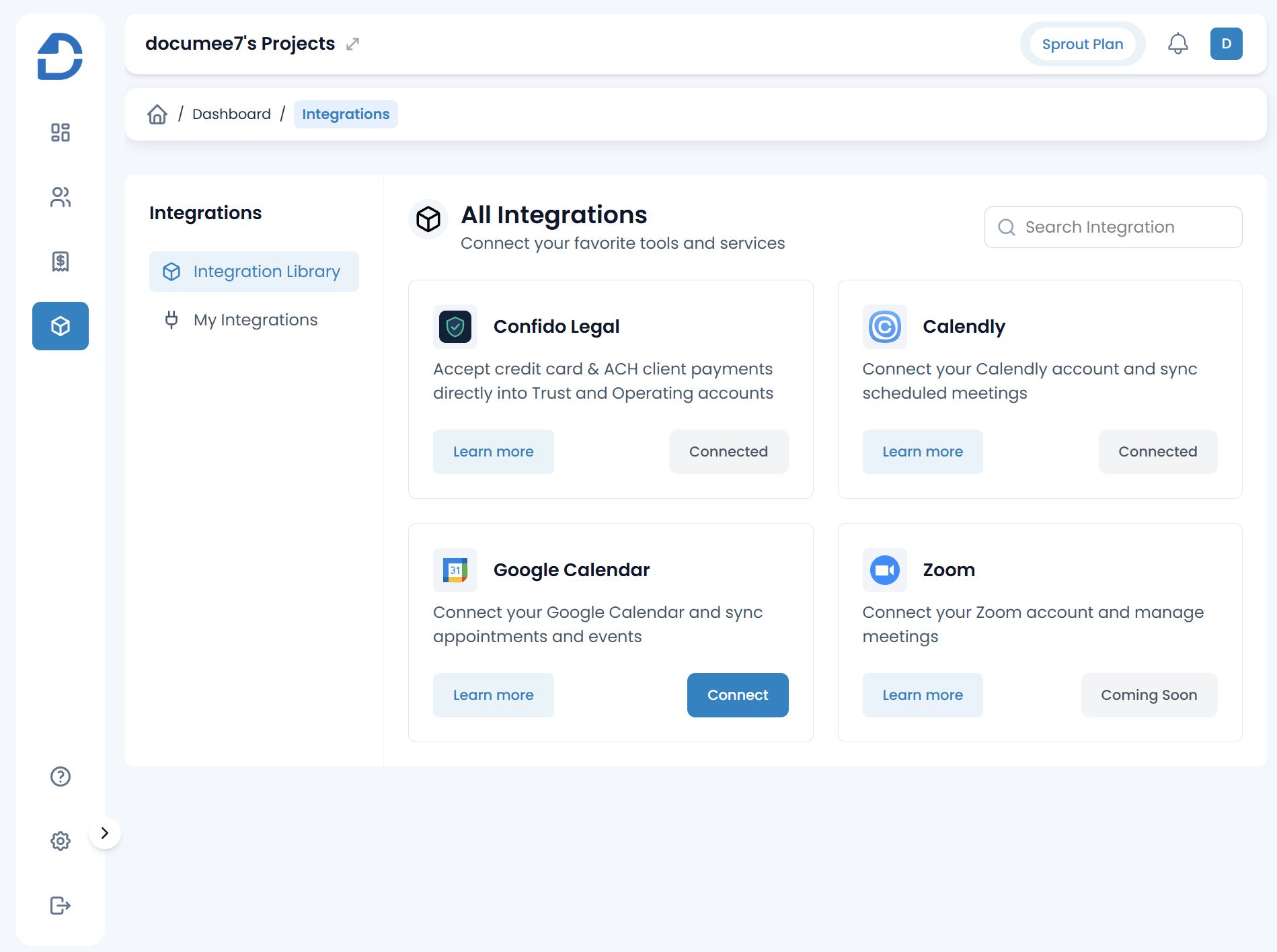Open the user avatar D menu
The image size is (1277, 952).
click(1227, 44)
